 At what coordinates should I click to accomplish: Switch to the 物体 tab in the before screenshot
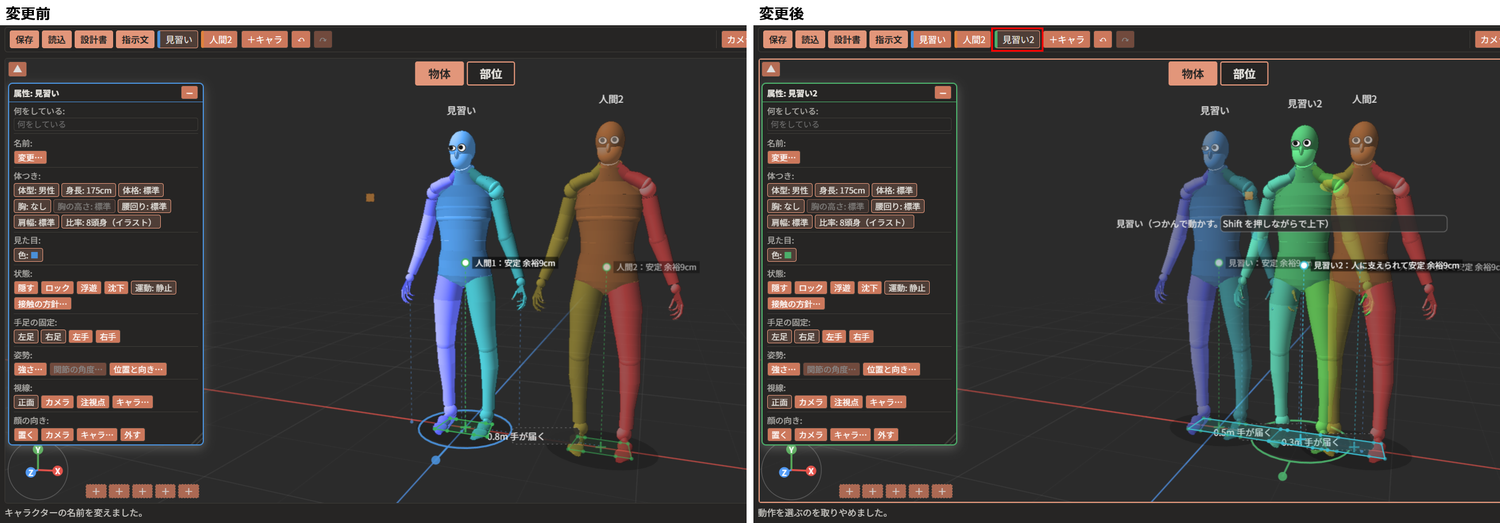439,73
